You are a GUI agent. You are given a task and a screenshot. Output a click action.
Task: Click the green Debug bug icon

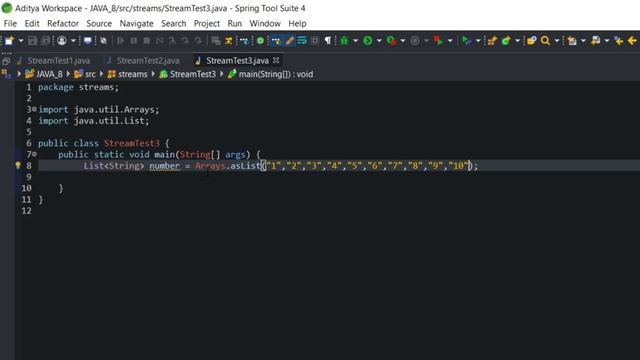coord(344,40)
